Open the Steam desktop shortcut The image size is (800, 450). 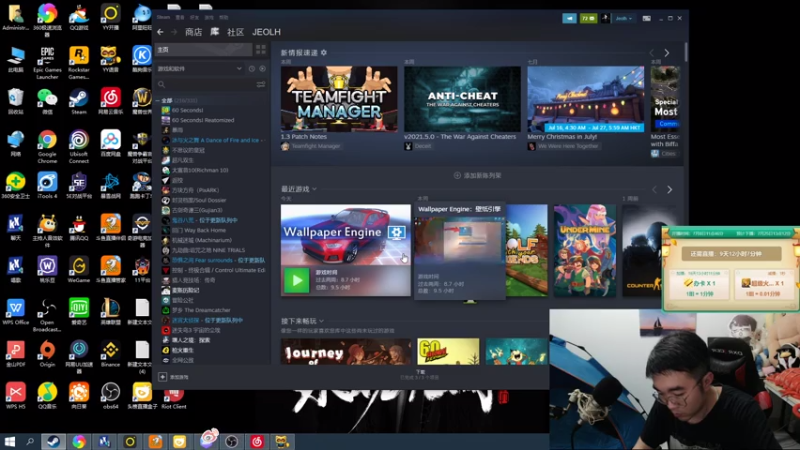coord(79,101)
